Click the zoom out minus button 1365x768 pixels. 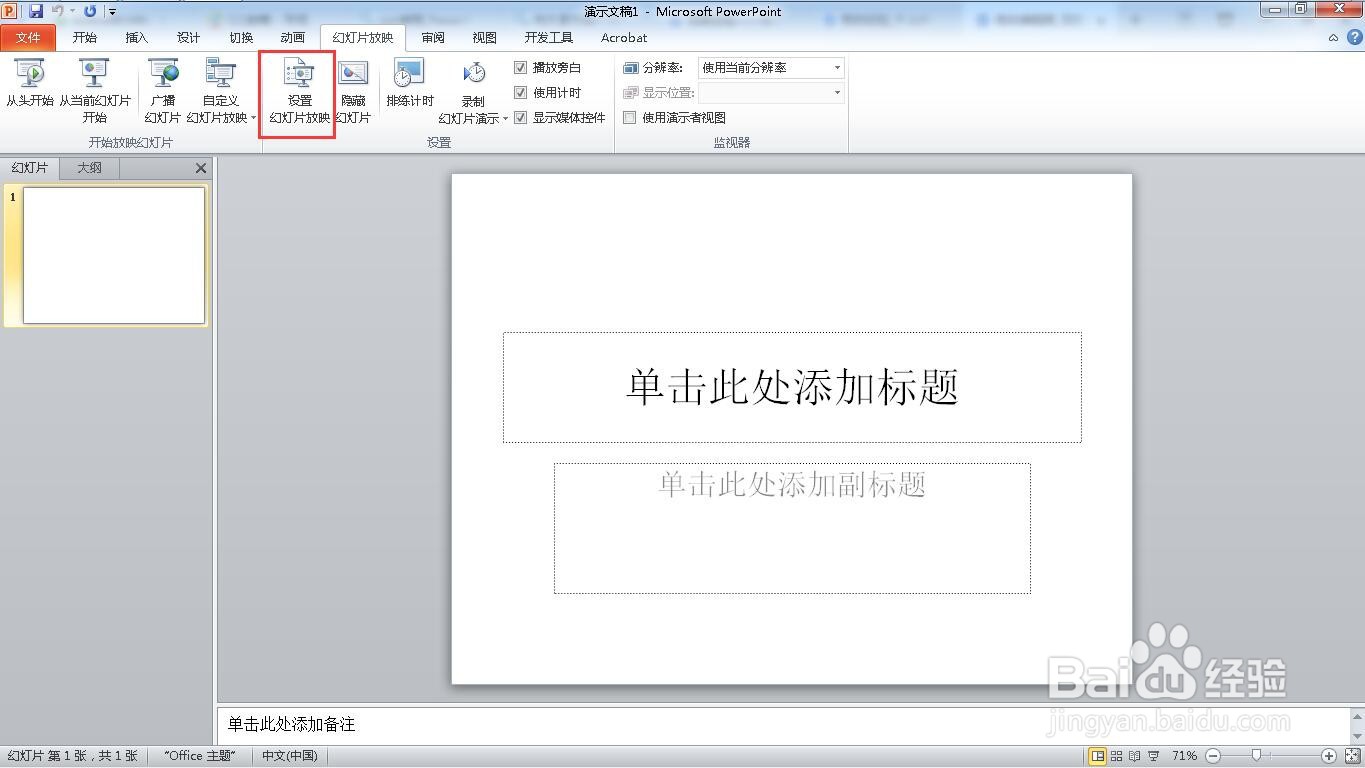click(1213, 756)
